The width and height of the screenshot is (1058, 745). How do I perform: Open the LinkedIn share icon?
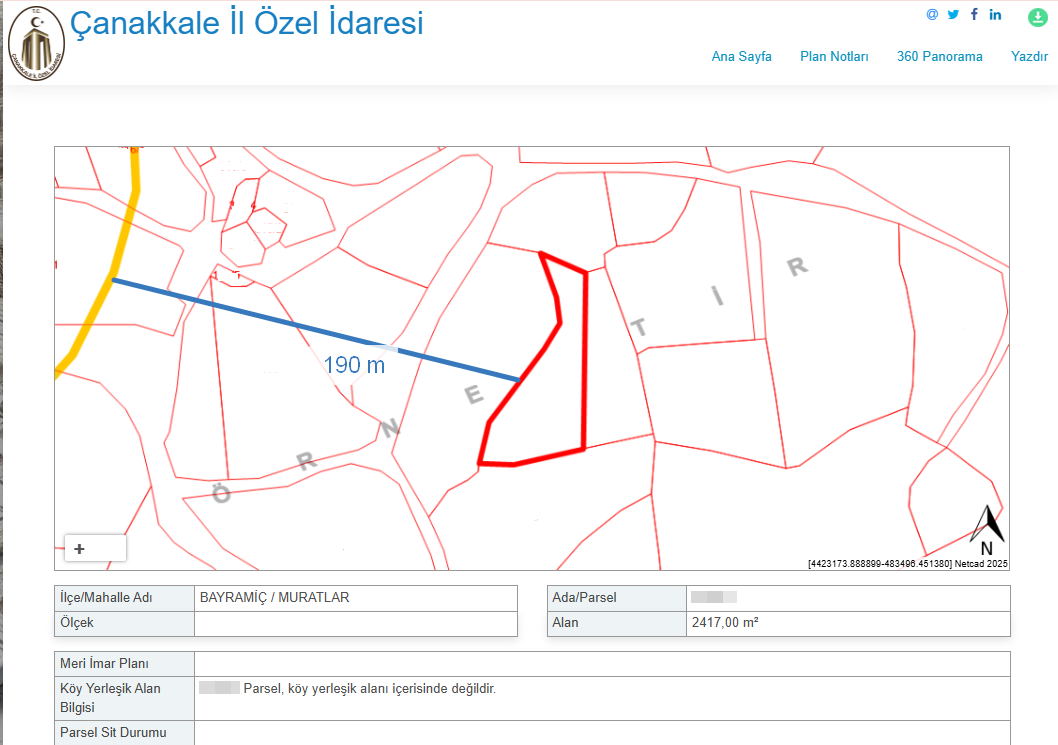click(995, 15)
